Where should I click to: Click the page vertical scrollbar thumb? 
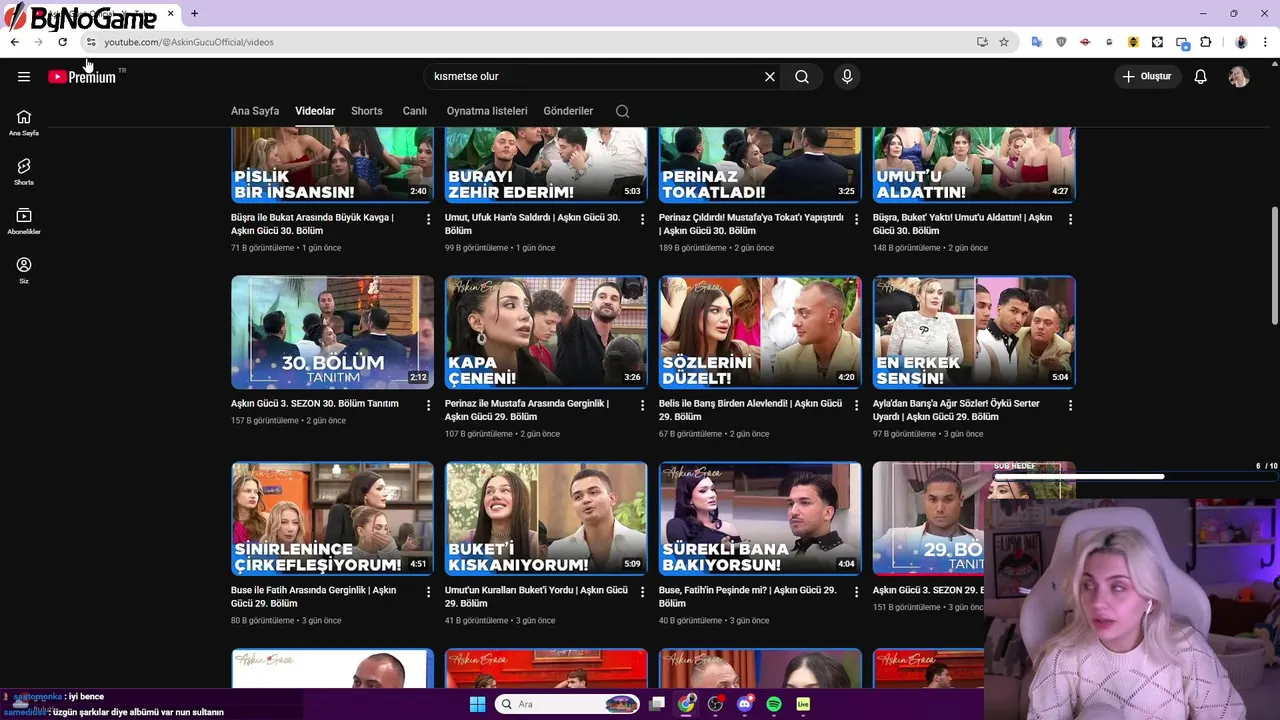coord(1274,265)
